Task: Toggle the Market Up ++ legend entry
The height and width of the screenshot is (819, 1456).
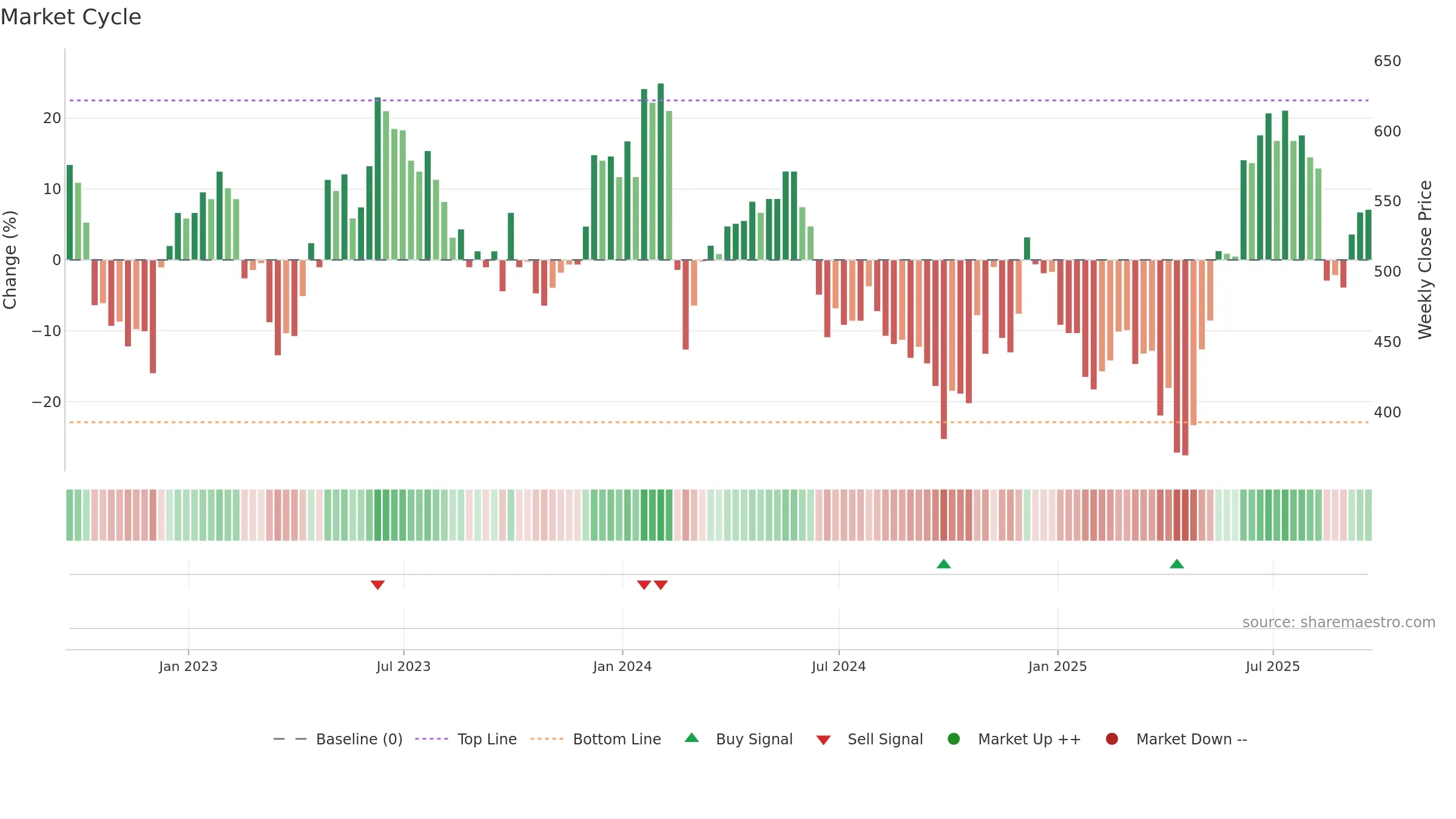Action: 1014,739
